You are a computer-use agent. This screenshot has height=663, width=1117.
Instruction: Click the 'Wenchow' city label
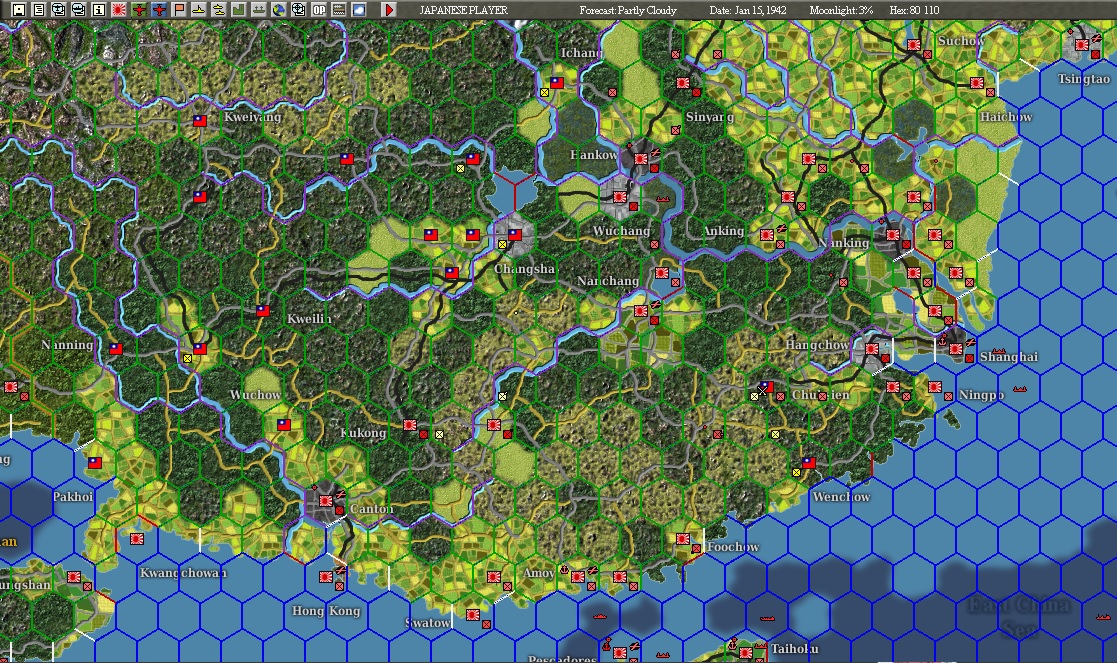tap(841, 497)
